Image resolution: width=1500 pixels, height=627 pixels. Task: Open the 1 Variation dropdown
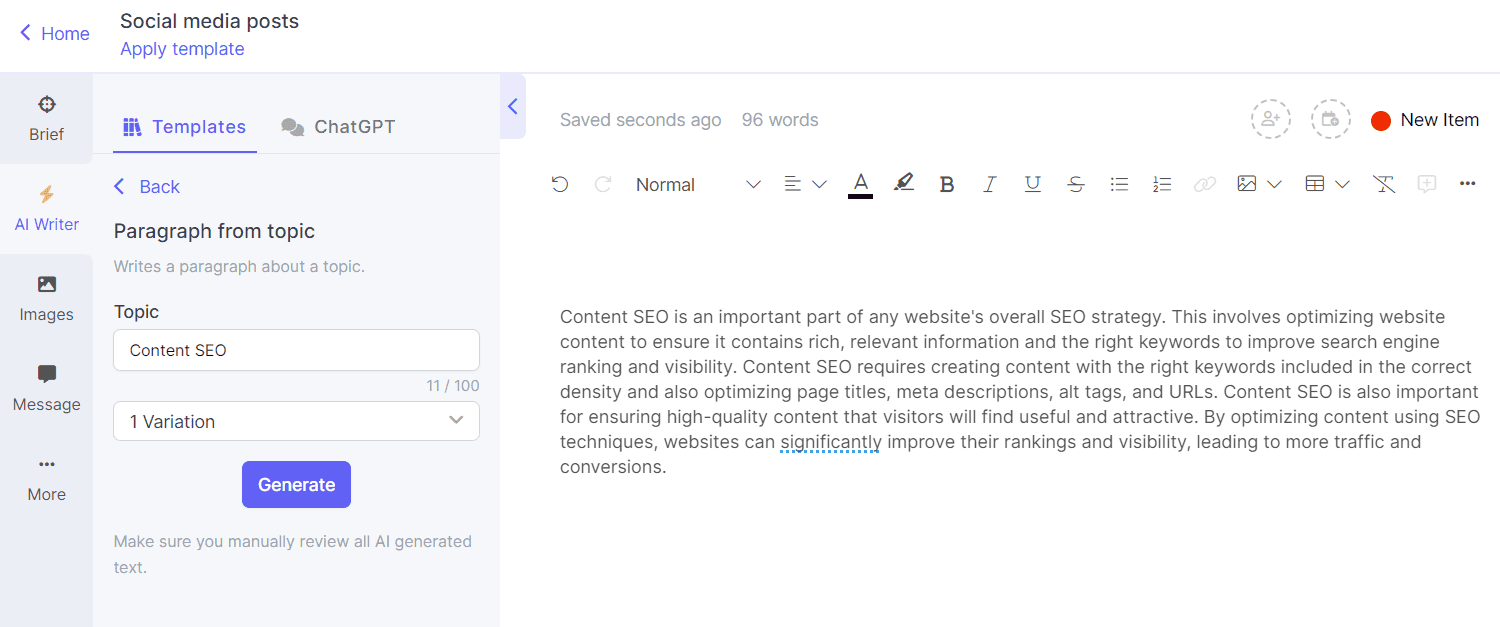[296, 421]
